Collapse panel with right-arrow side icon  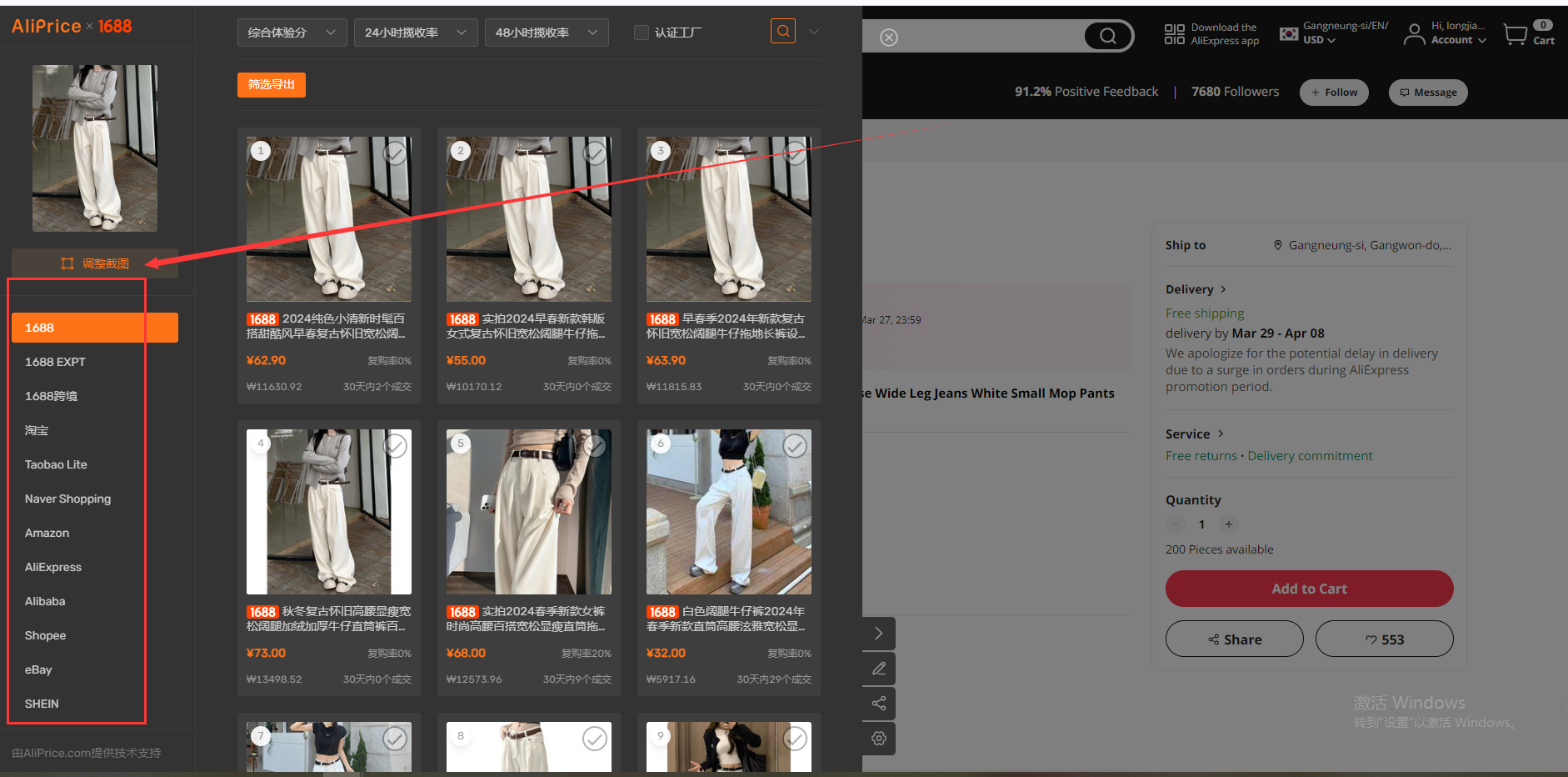tap(879, 634)
